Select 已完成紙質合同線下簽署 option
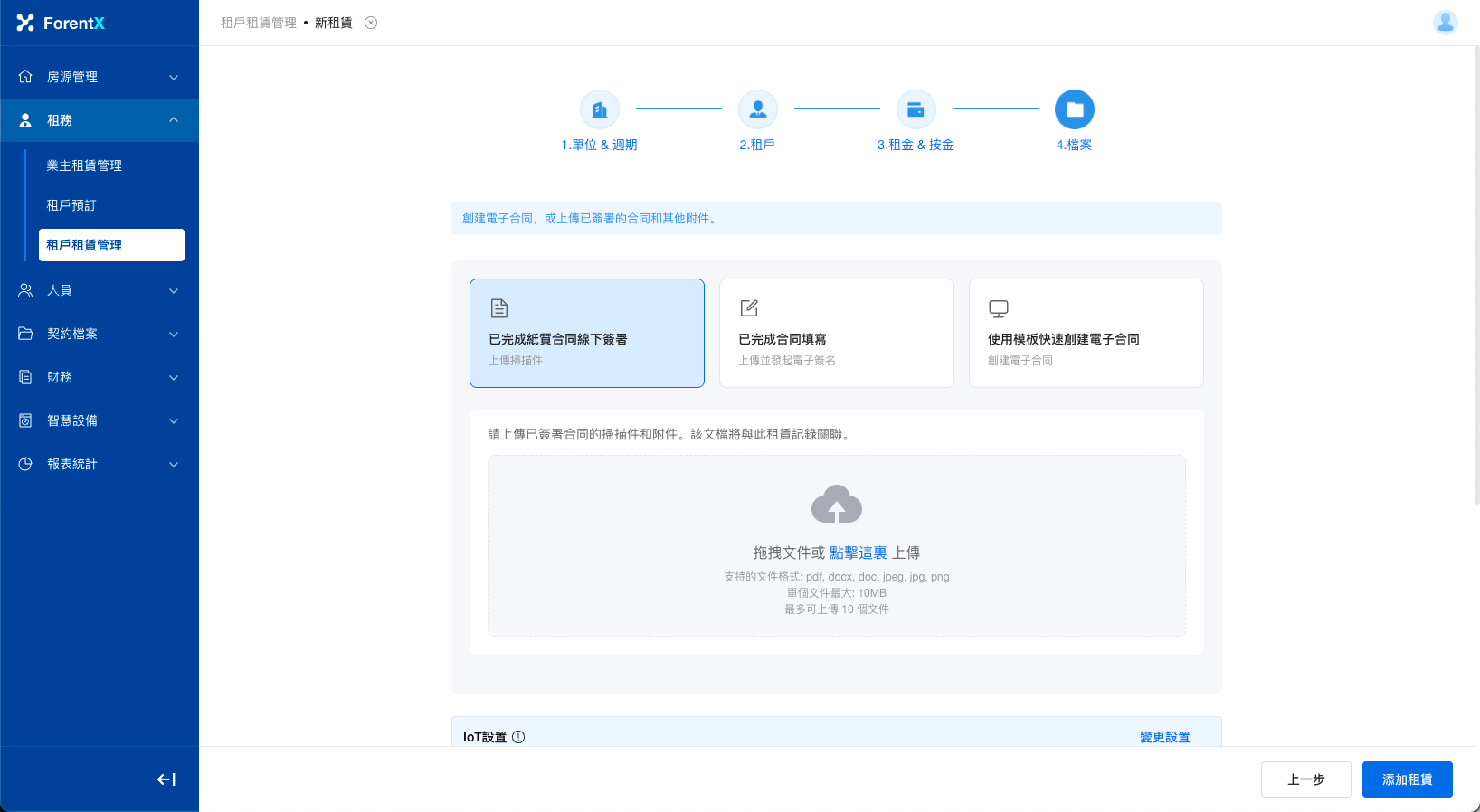The image size is (1480, 812). 586,333
